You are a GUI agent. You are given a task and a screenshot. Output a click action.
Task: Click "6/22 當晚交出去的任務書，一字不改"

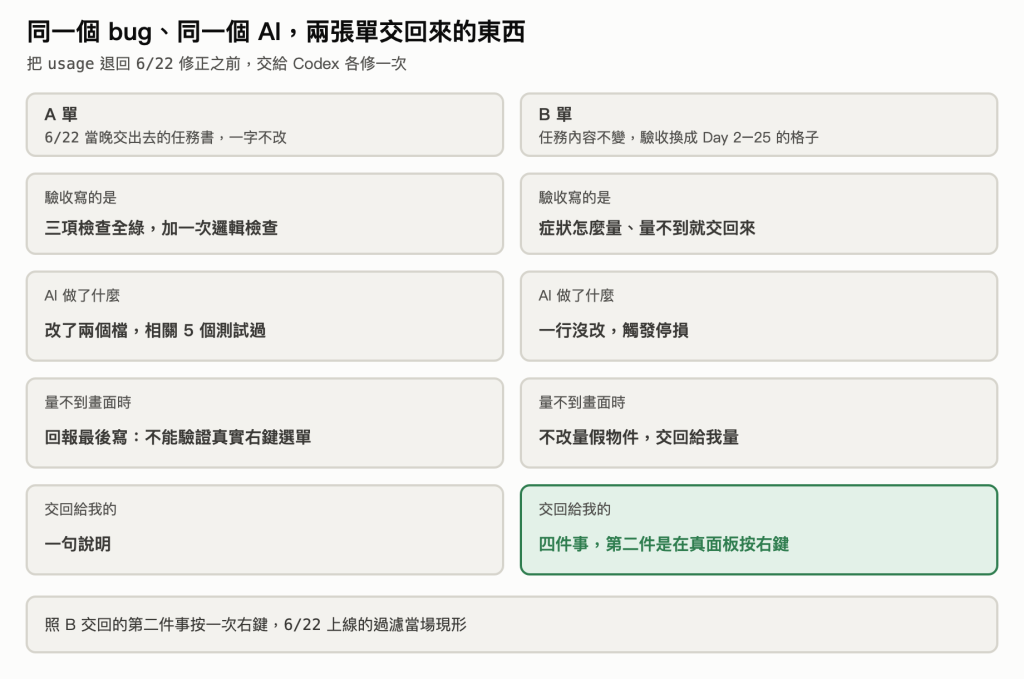click(165, 137)
